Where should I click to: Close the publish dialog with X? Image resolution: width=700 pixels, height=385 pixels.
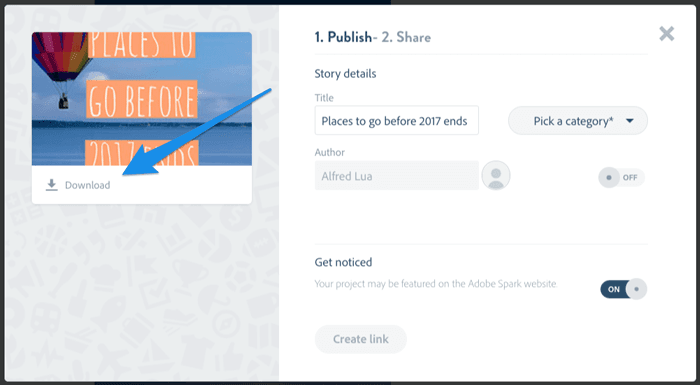click(x=667, y=33)
